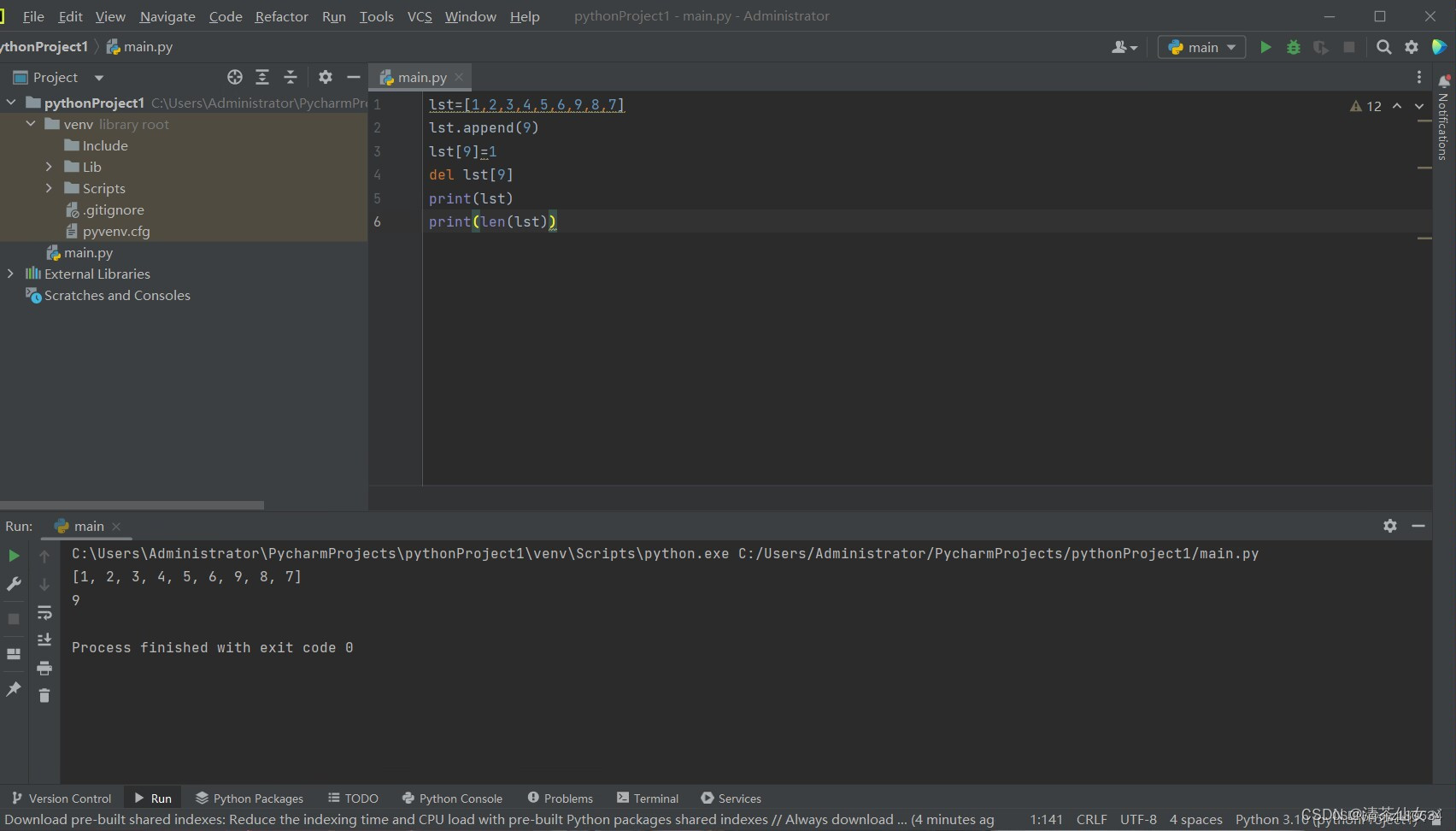Expand the Lib folder
Viewport: 1456px width, 831px height.
pyautogui.click(x=49, y=167)
